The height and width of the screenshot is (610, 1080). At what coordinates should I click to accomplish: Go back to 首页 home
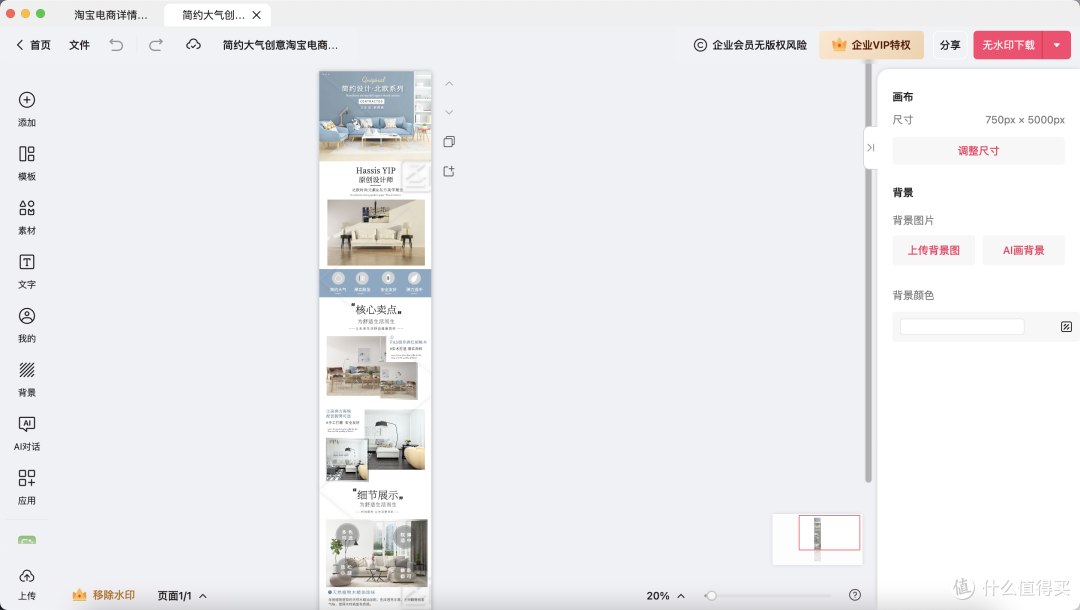click(33, 45)
